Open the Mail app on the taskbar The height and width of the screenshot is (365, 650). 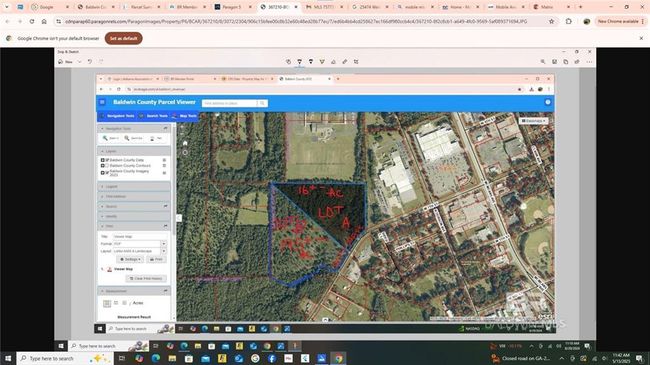pyautogui.click(x=205, y=358)
